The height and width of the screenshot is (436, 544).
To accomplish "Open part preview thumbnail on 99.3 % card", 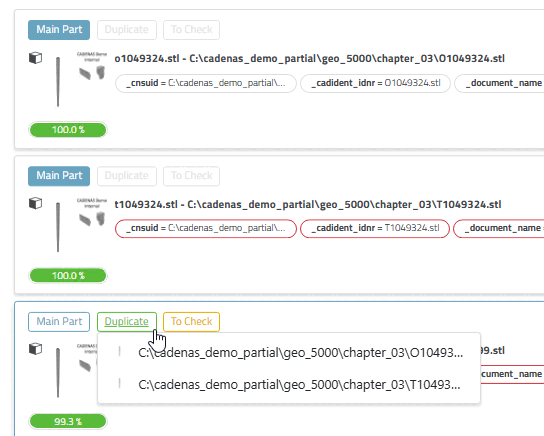I will coord(58,373).
